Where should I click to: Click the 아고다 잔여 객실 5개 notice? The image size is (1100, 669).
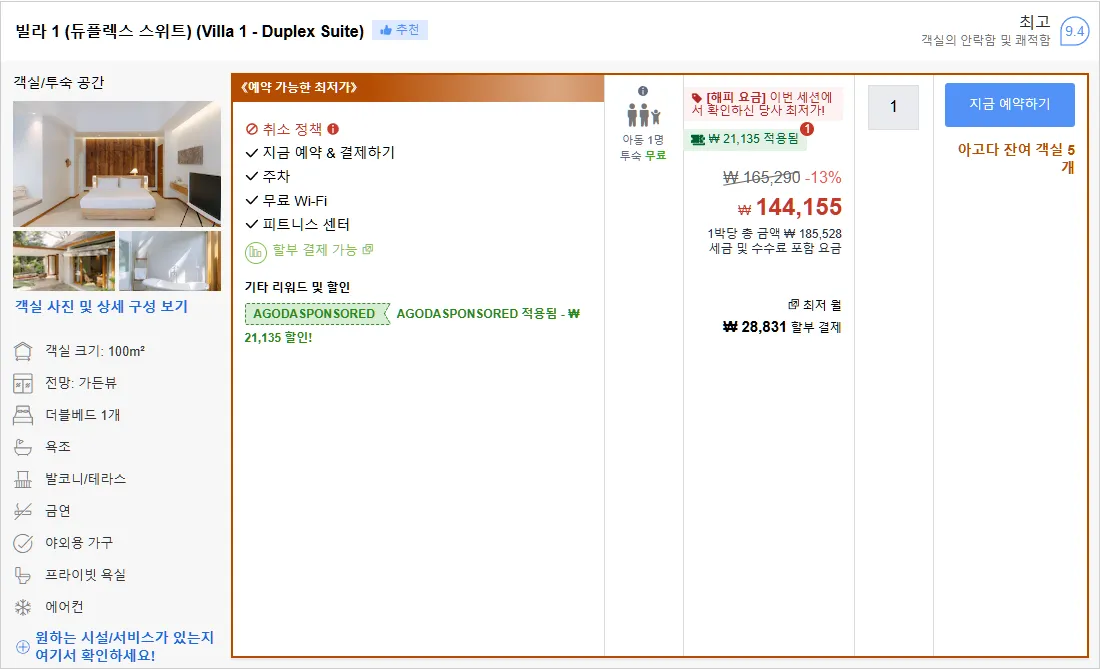(x=1017, y=158)
